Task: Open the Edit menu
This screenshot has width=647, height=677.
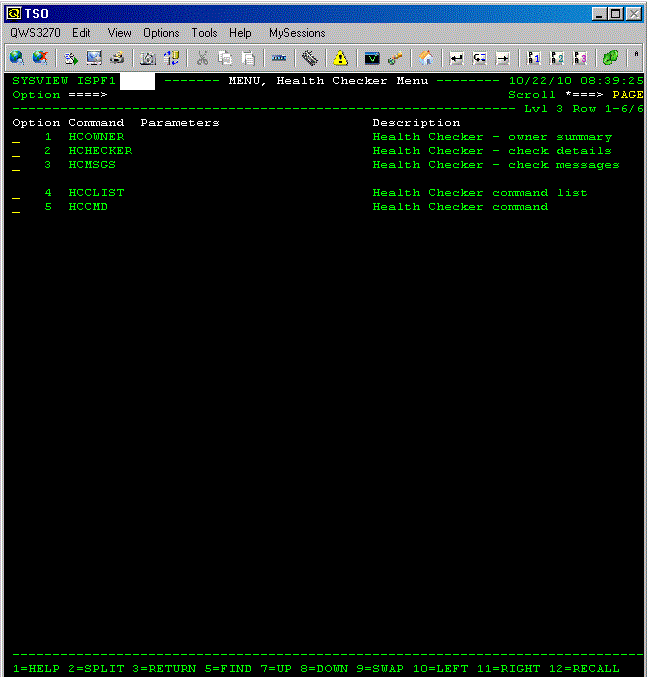Action: (x=81, y=33)
